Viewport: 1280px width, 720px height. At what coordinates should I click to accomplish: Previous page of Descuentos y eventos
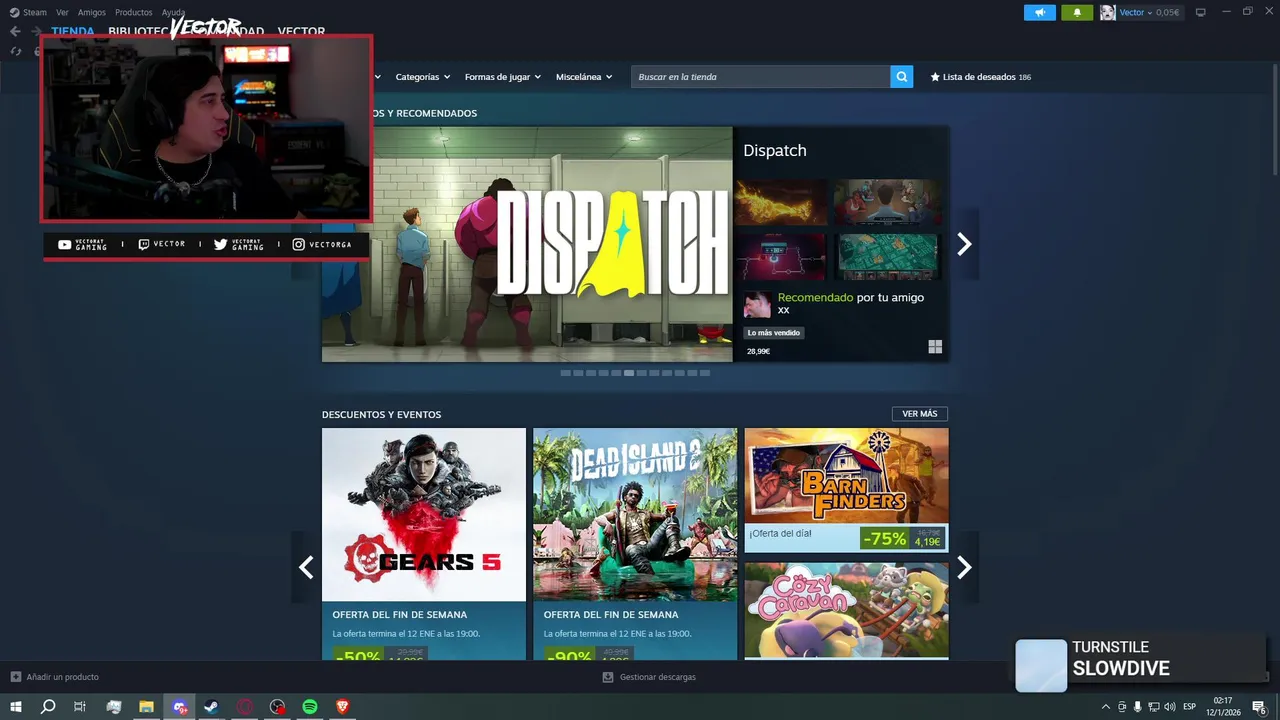click(306, 567)
